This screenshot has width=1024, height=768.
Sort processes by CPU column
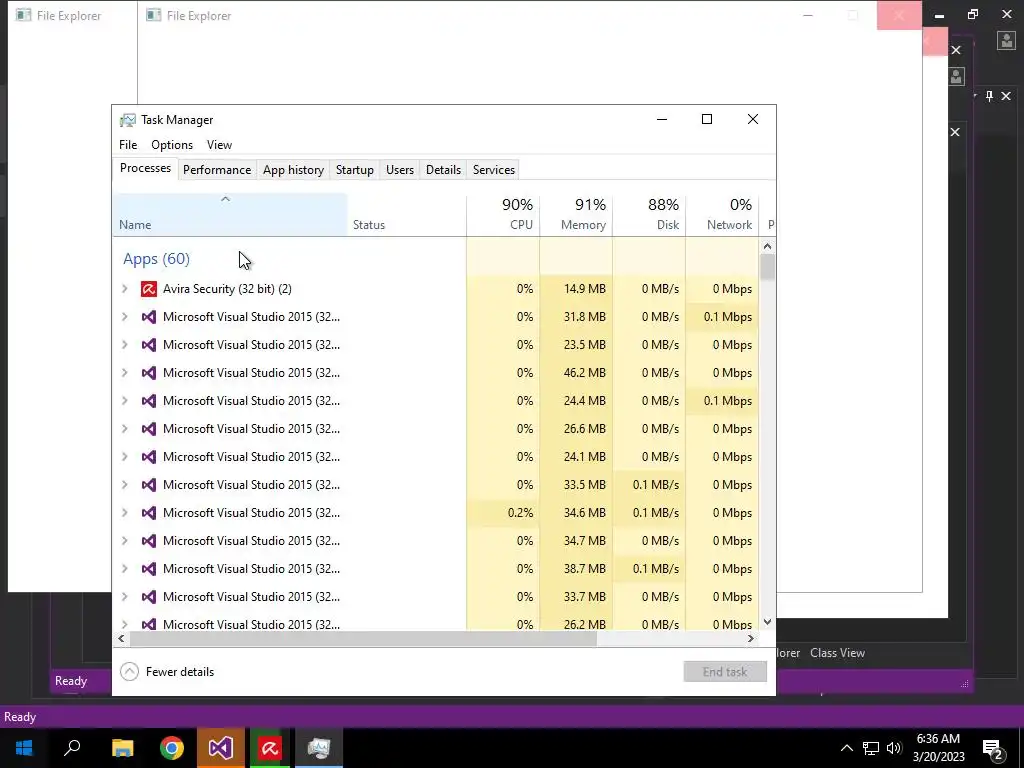click(503, 215)
